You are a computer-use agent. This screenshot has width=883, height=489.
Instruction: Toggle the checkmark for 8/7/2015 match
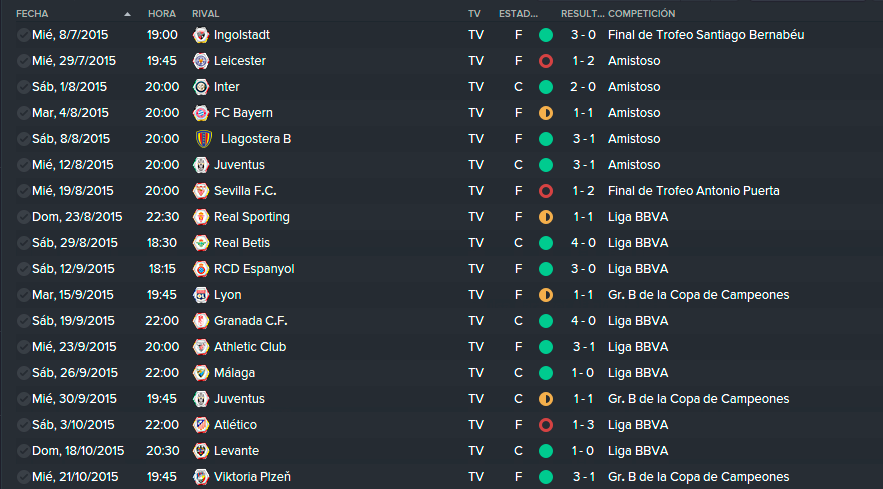coord(24,35)
